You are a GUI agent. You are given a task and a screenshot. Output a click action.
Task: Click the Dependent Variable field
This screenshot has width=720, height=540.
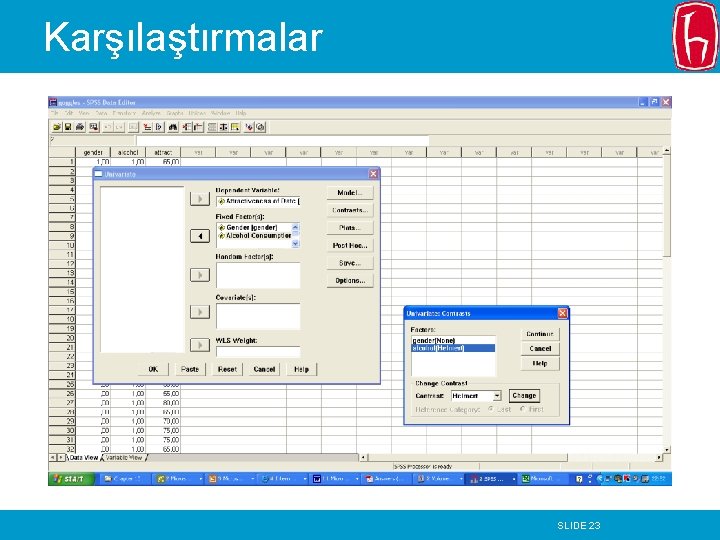coord(258,201)
